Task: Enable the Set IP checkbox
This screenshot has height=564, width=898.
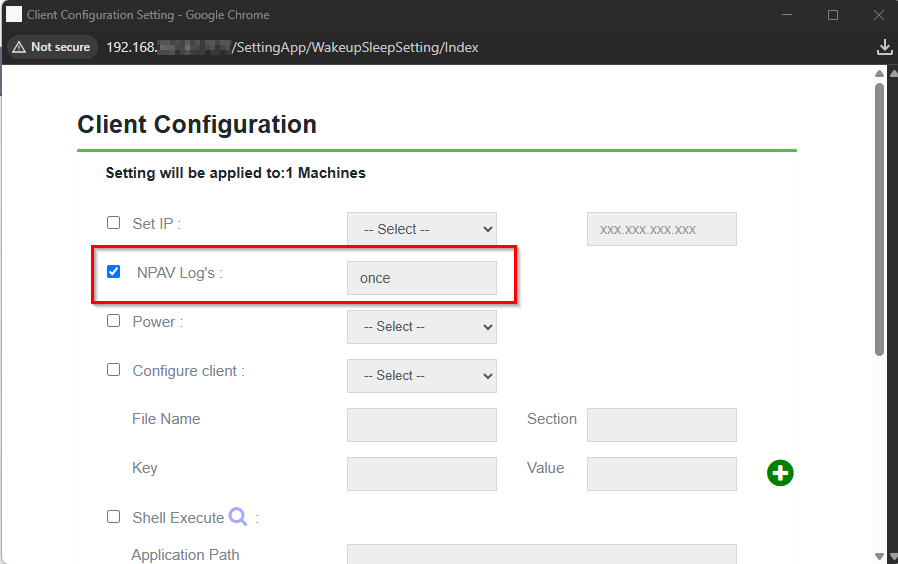Action: click(113, 223)
